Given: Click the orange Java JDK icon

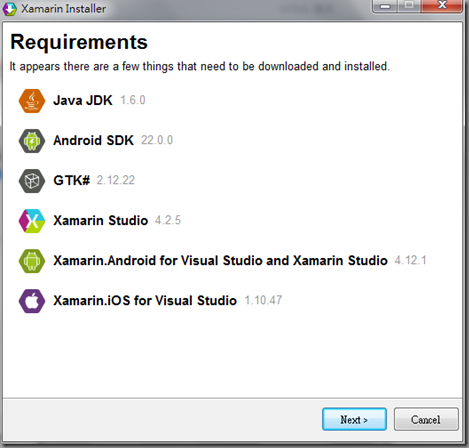Looking at the screenshot, I should (x=32, y=101).
